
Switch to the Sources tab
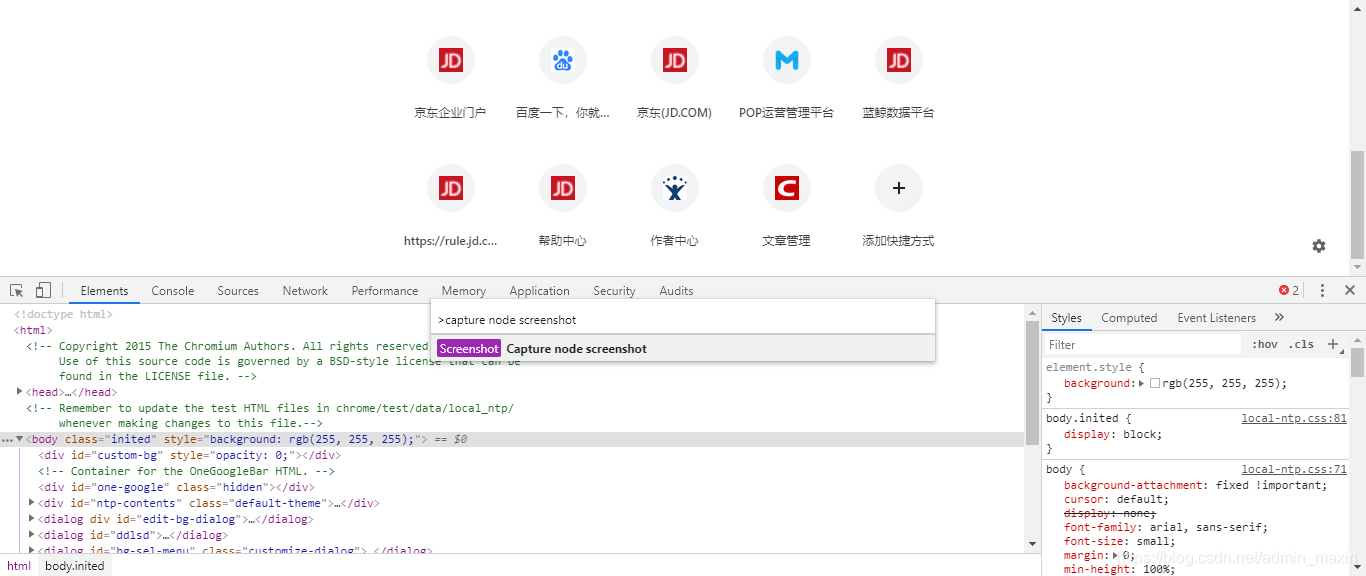click(x=238, y=291)
